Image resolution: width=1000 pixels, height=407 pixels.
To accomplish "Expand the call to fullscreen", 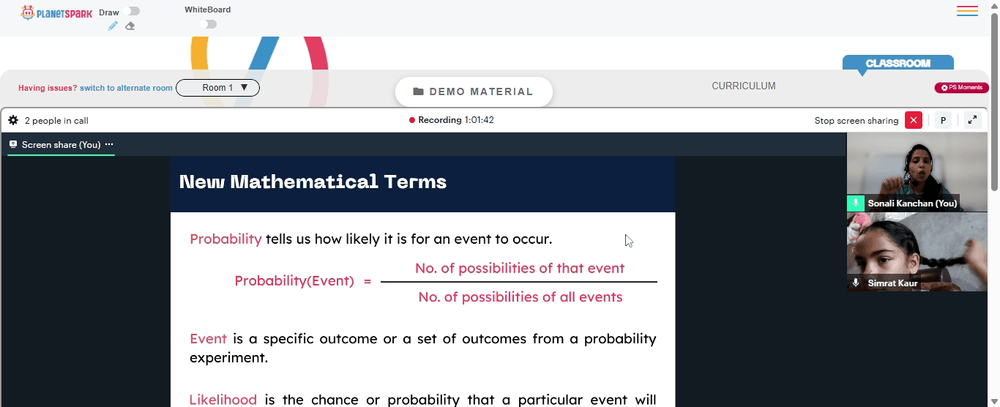I will coord(972,120).
